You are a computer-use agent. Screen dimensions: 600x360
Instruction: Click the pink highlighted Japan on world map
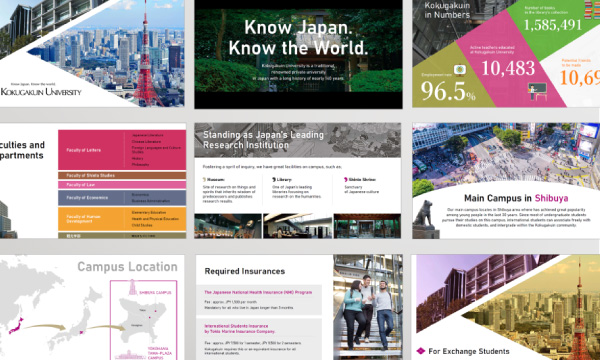[x=16, y=326]
